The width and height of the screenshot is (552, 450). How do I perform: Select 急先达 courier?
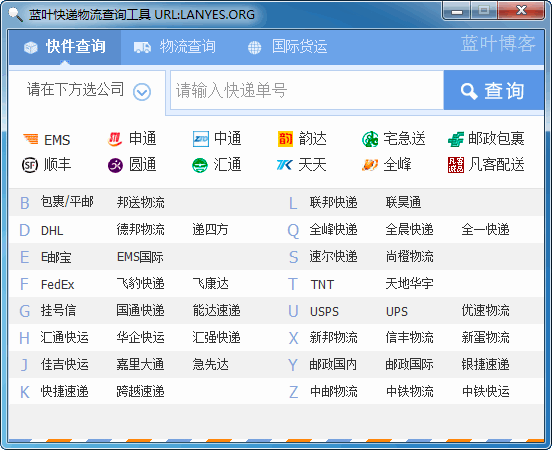pyautogui.click(x=211, y=364)
